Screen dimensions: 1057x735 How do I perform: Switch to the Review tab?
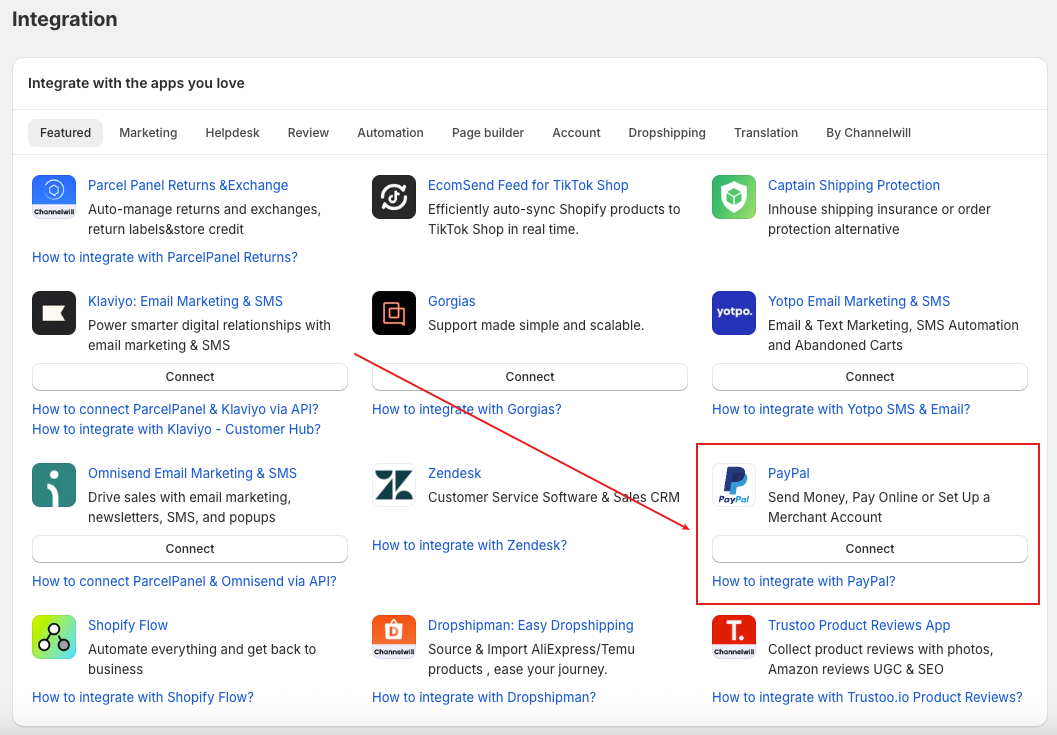click(308, 133)
